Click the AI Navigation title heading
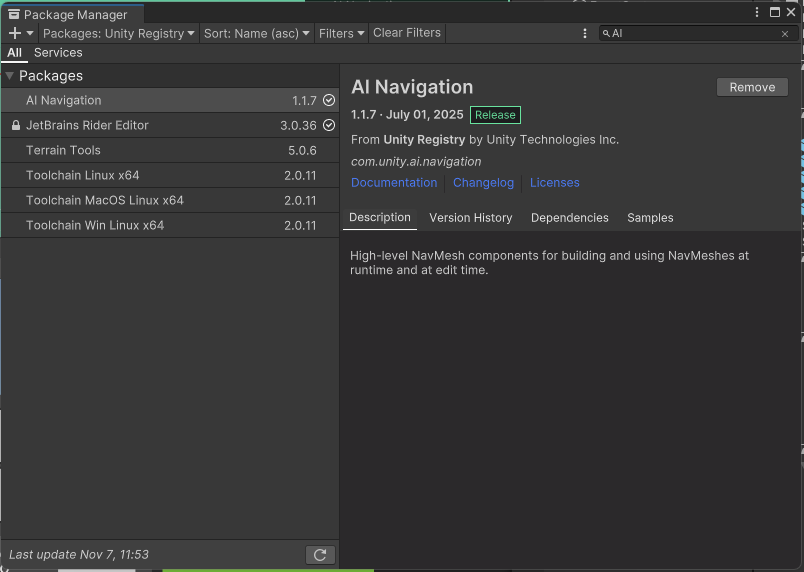The image size is (804, 572). [x=412, y=87]
